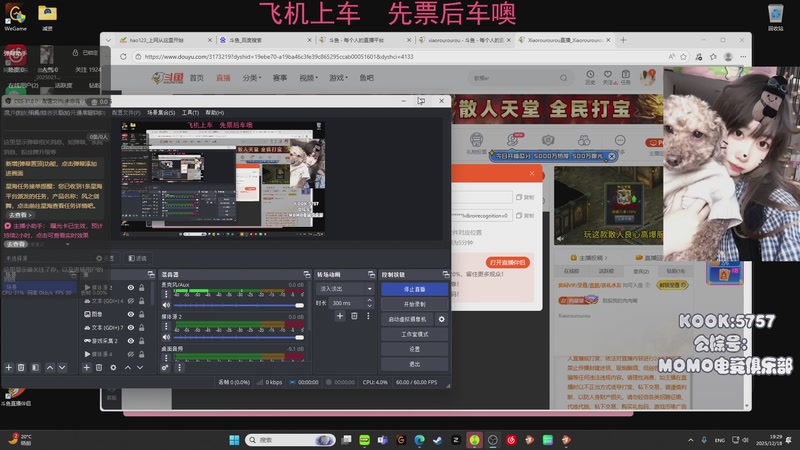Start the virtual camera 启动虚拟摄像机
The height and width of the screenshot is (450, 800).
[407, 319]
